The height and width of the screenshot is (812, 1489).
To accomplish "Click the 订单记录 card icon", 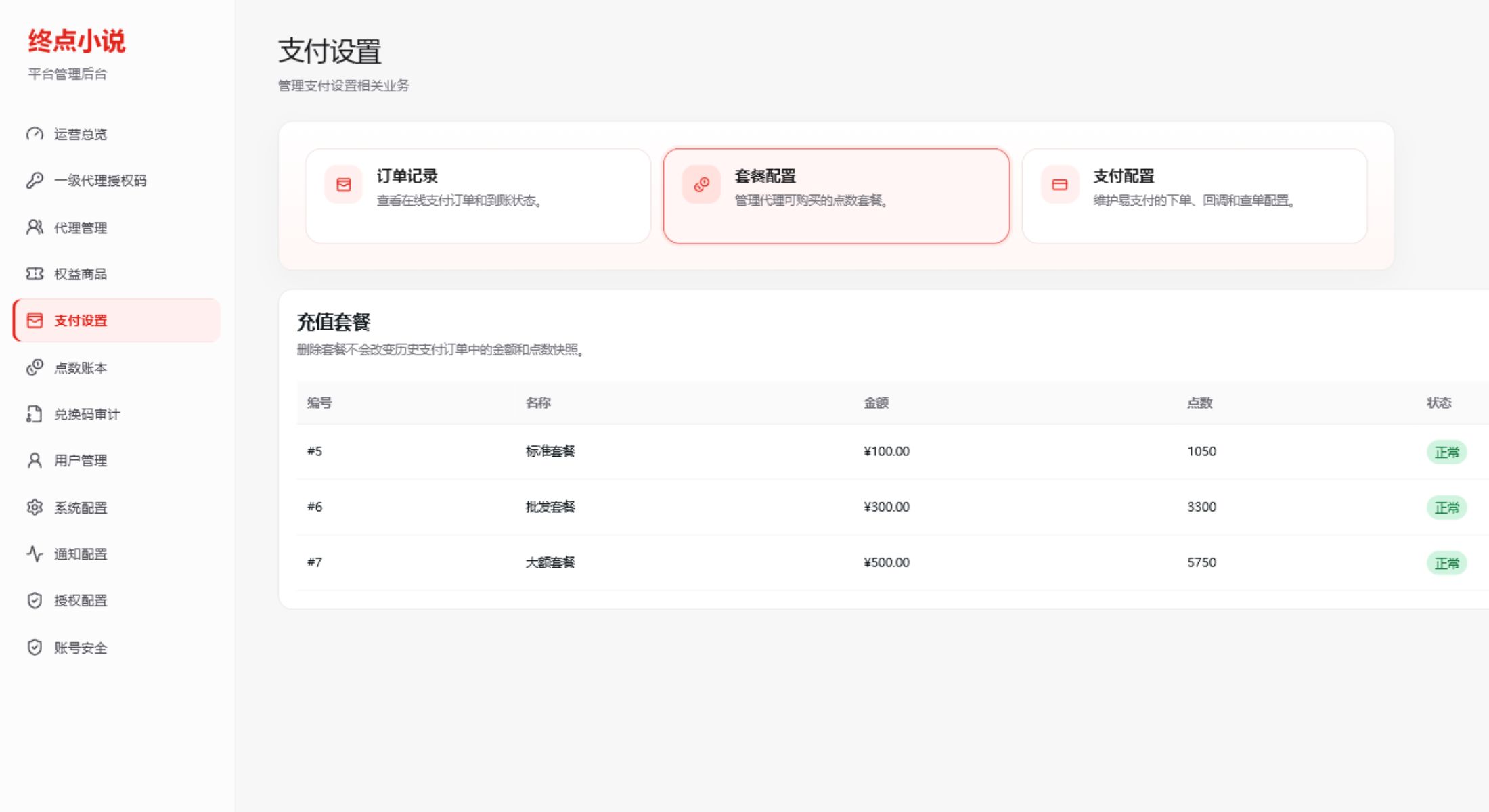I will point(344,185).
